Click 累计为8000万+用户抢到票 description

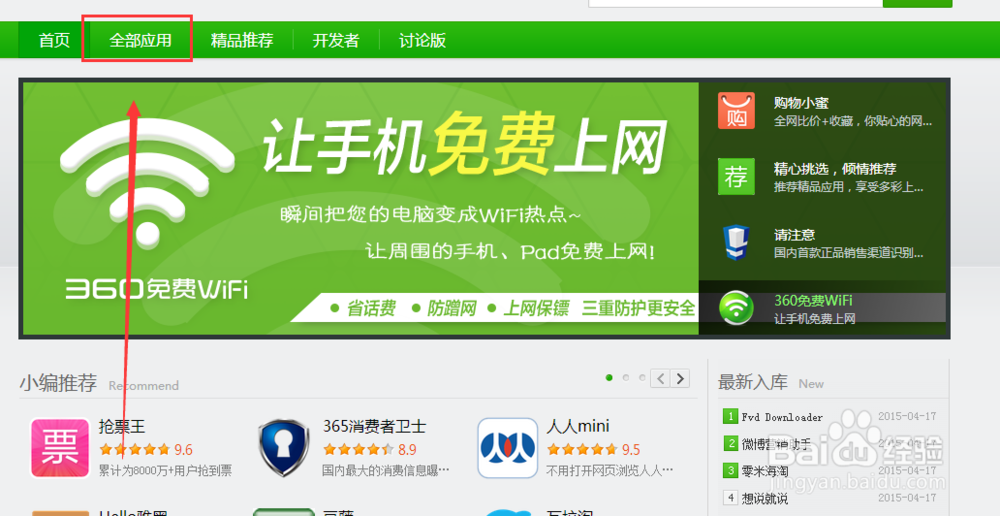[x=166, y=471]
